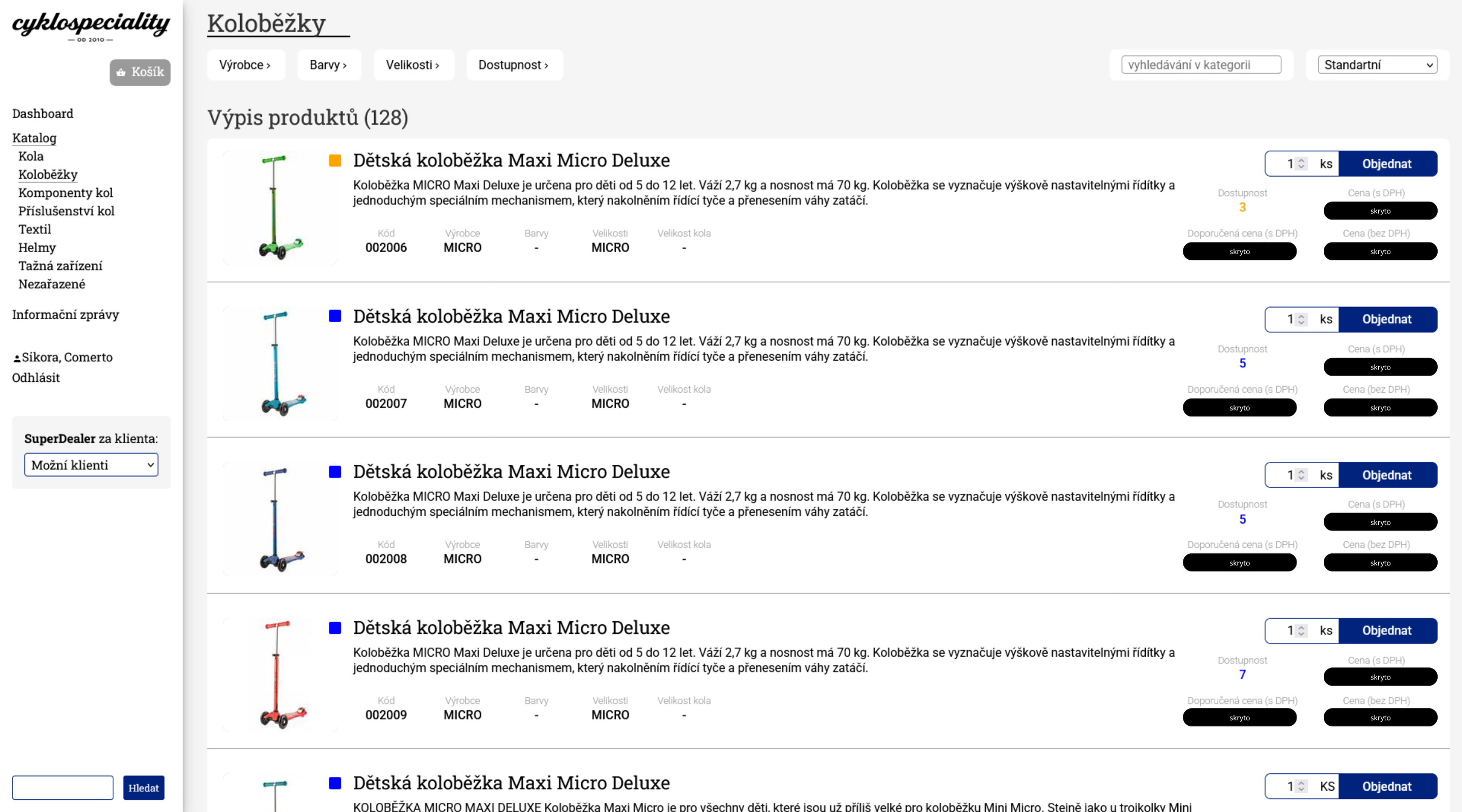Open Informační zprávy in the sidebar
1462x812 pixels.
(x=65, y=314)
